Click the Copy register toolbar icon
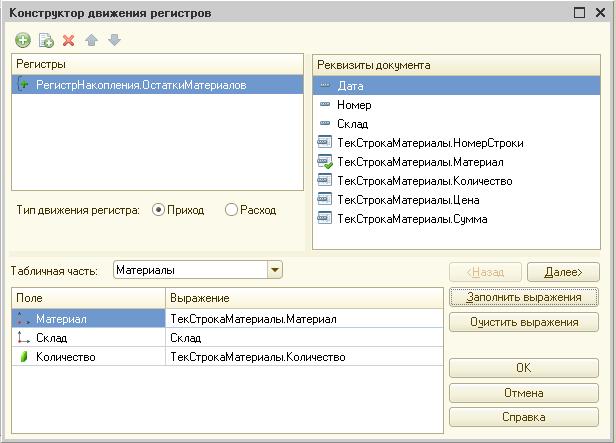The width and height of the screenshot is (616, 443). coord(46,40)
